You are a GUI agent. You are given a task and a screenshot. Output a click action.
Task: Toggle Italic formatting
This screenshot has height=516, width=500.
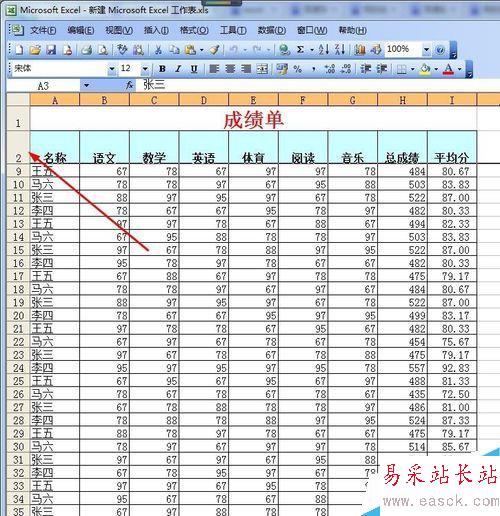(178, 69)
